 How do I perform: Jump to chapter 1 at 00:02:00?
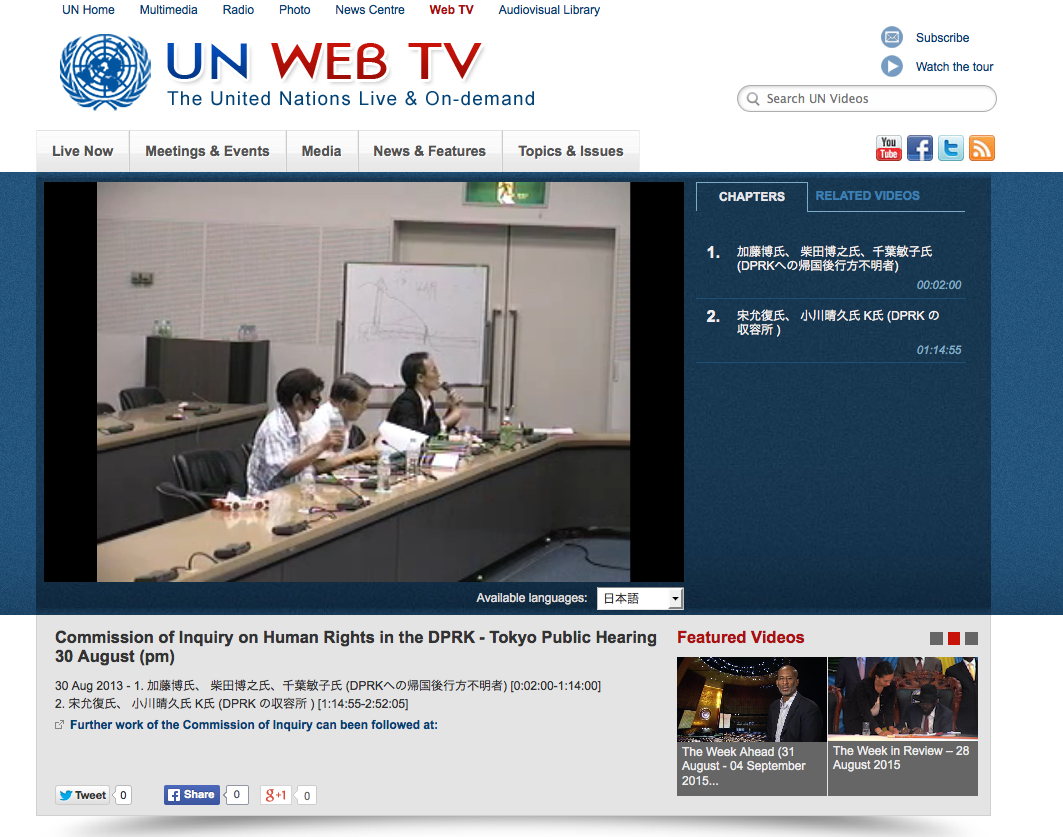(x=831, y=267)
